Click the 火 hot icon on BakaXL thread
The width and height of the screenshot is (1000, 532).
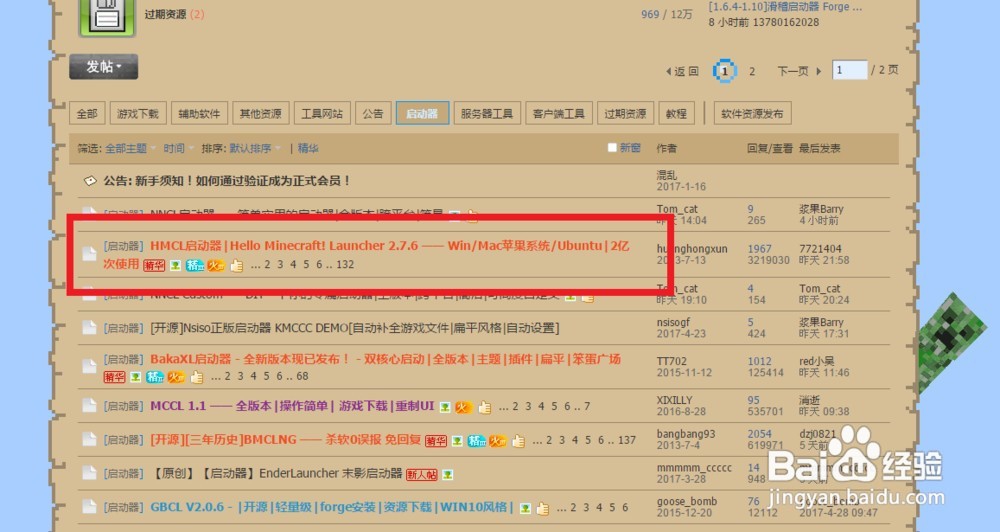pyautogui.click(x=176, y=377)
